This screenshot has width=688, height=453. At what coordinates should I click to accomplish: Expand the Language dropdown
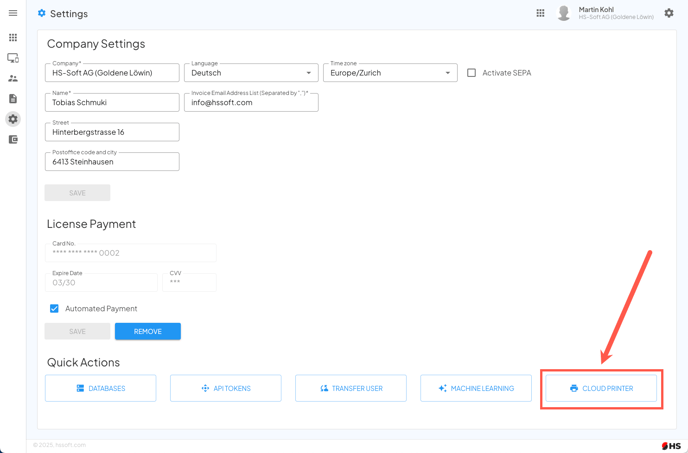(251, 73)
